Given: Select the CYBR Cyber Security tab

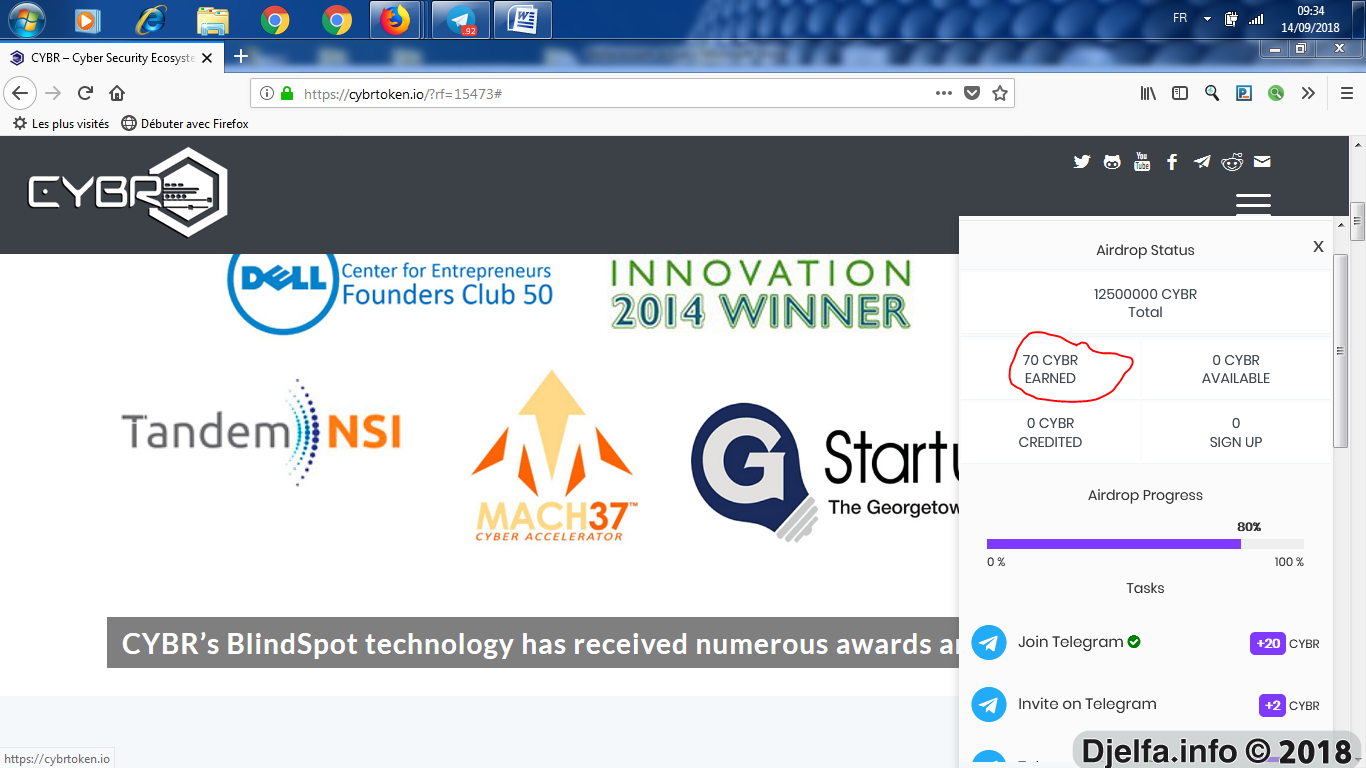Looking at the screenshot, I should (112, 58).
